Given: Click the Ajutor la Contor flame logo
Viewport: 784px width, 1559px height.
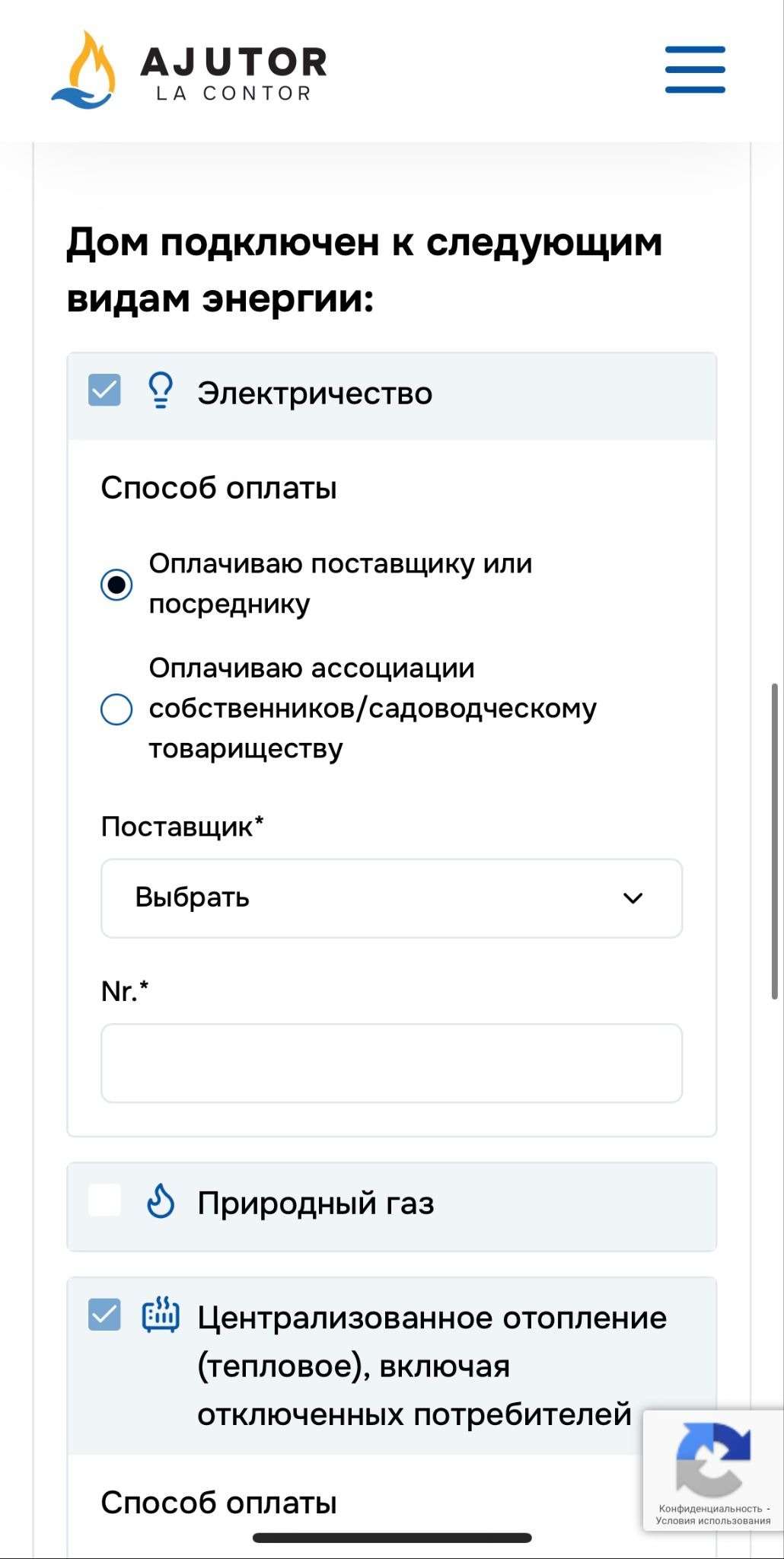Looking at the screenshot, I should coord(84,70).
